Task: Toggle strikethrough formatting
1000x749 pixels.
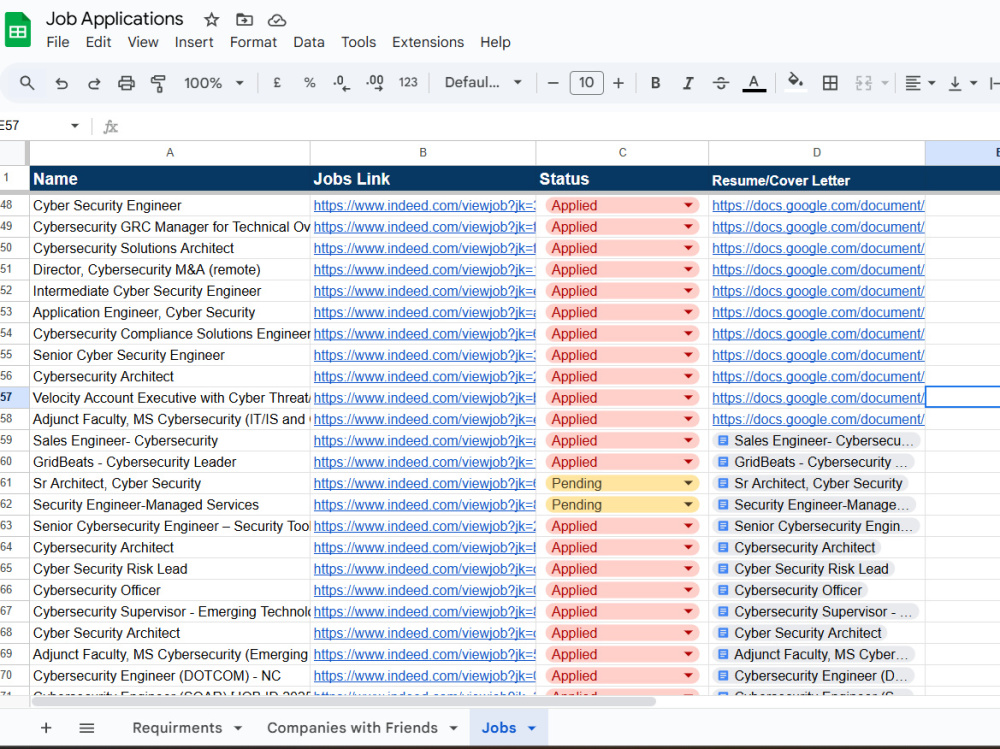Action: click(x=721, y=83)
